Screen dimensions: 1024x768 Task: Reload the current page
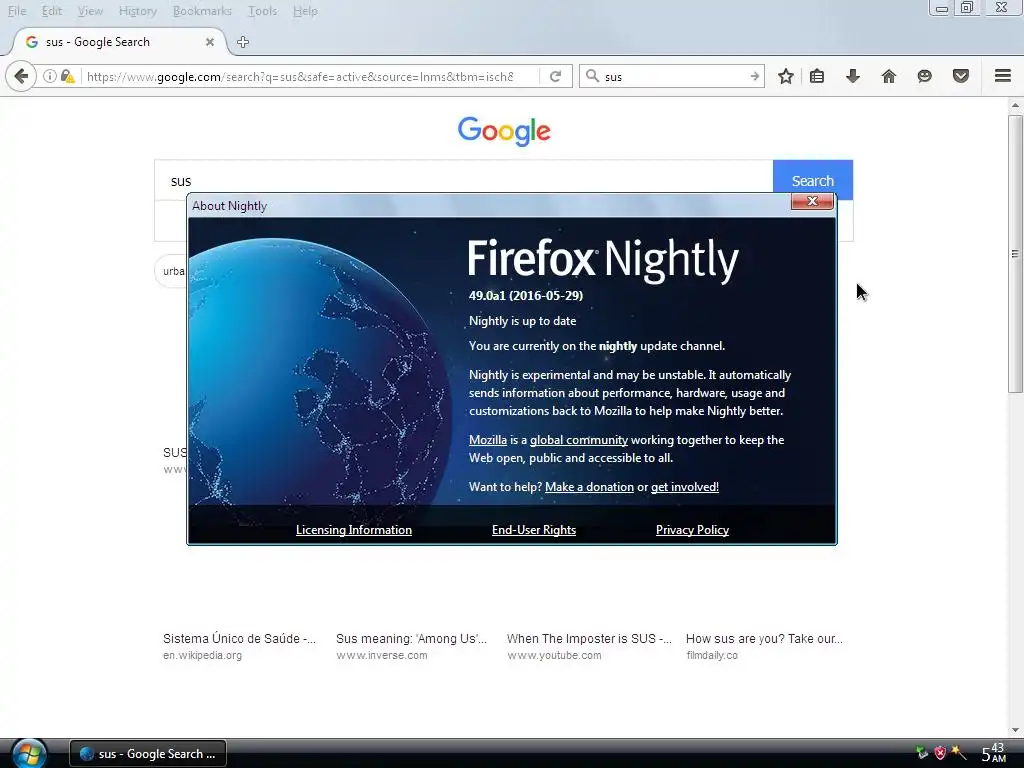pyautogui.click(x=556, y=76)
